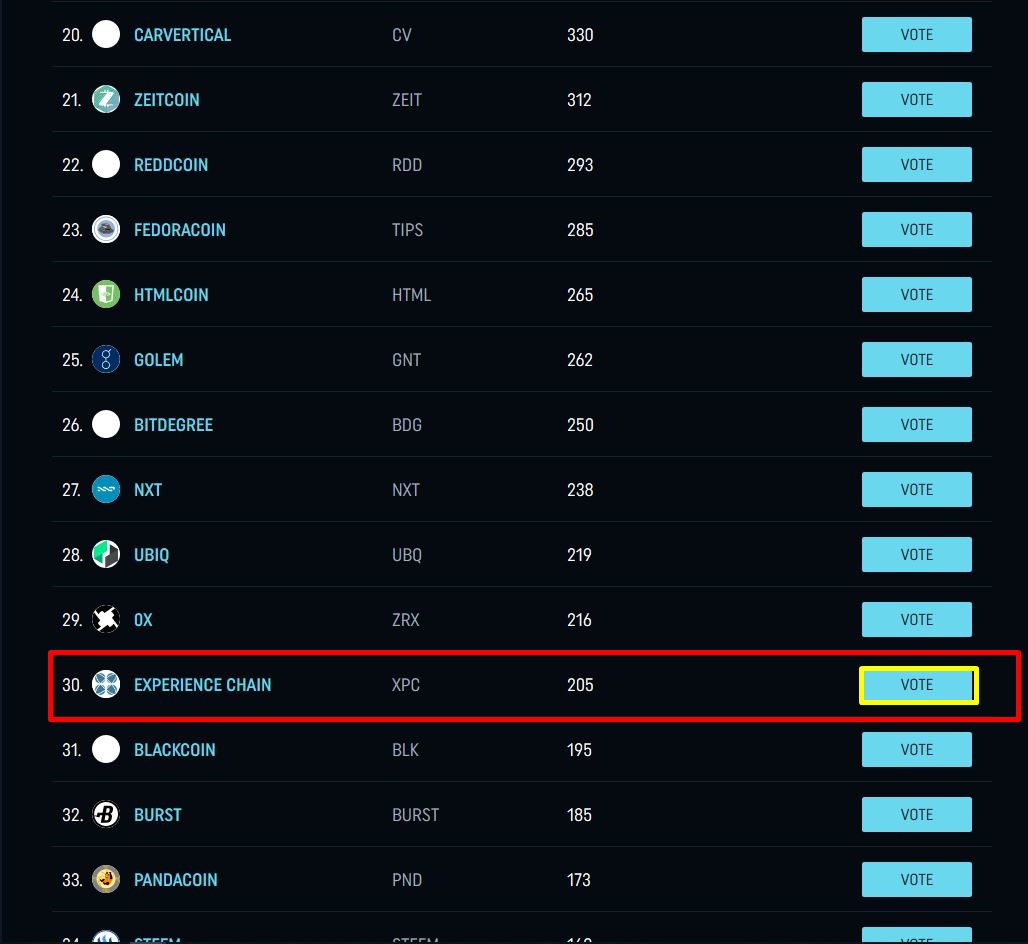The height and width of the screenshot is (944, 1028).
Task: Vote for Carvertical CV
Action: click(917, 35)
